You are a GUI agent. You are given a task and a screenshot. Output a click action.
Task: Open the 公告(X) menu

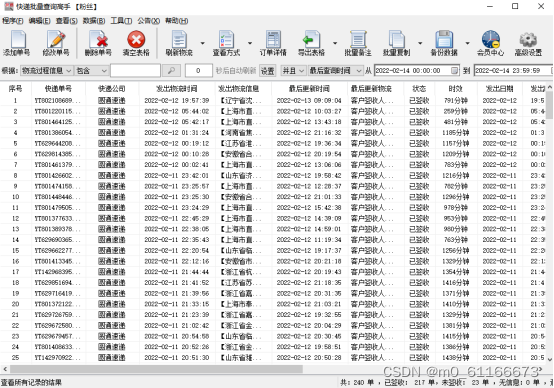coord(148,21)
